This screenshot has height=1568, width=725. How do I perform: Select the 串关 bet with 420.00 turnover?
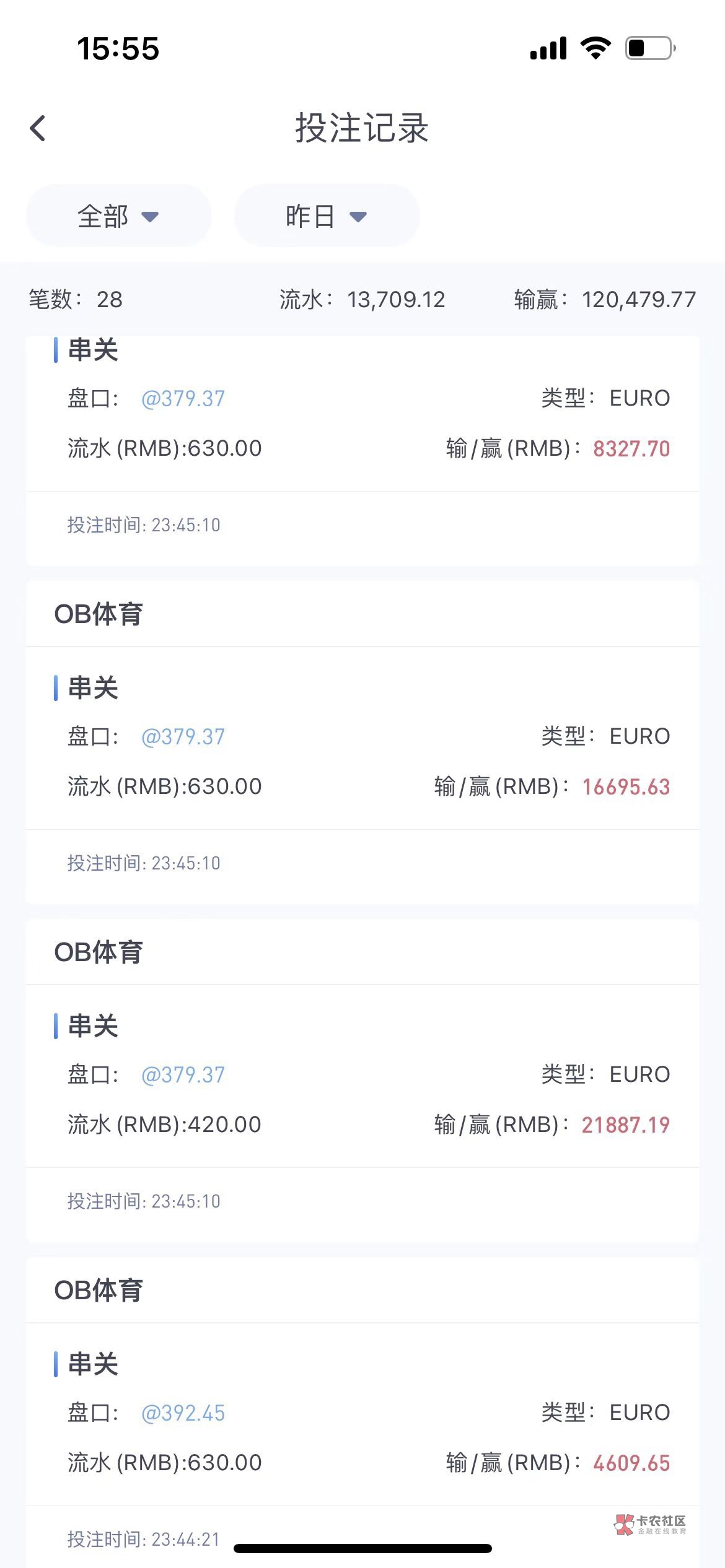click(93, 1026)
